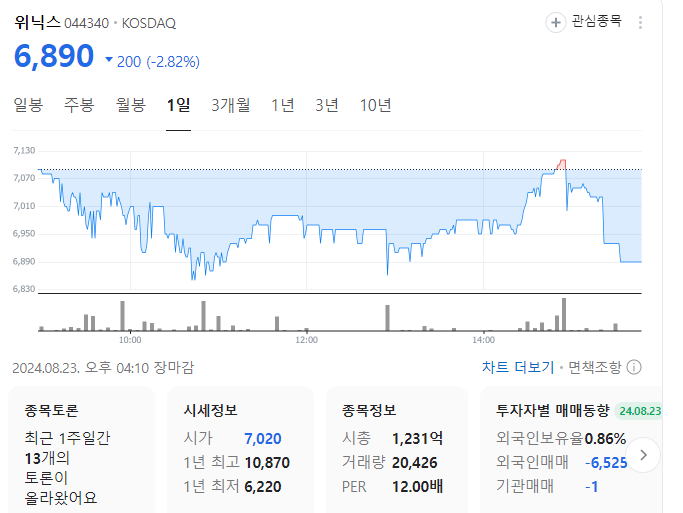Open the 차트 더보기 link

click(518, 368)
